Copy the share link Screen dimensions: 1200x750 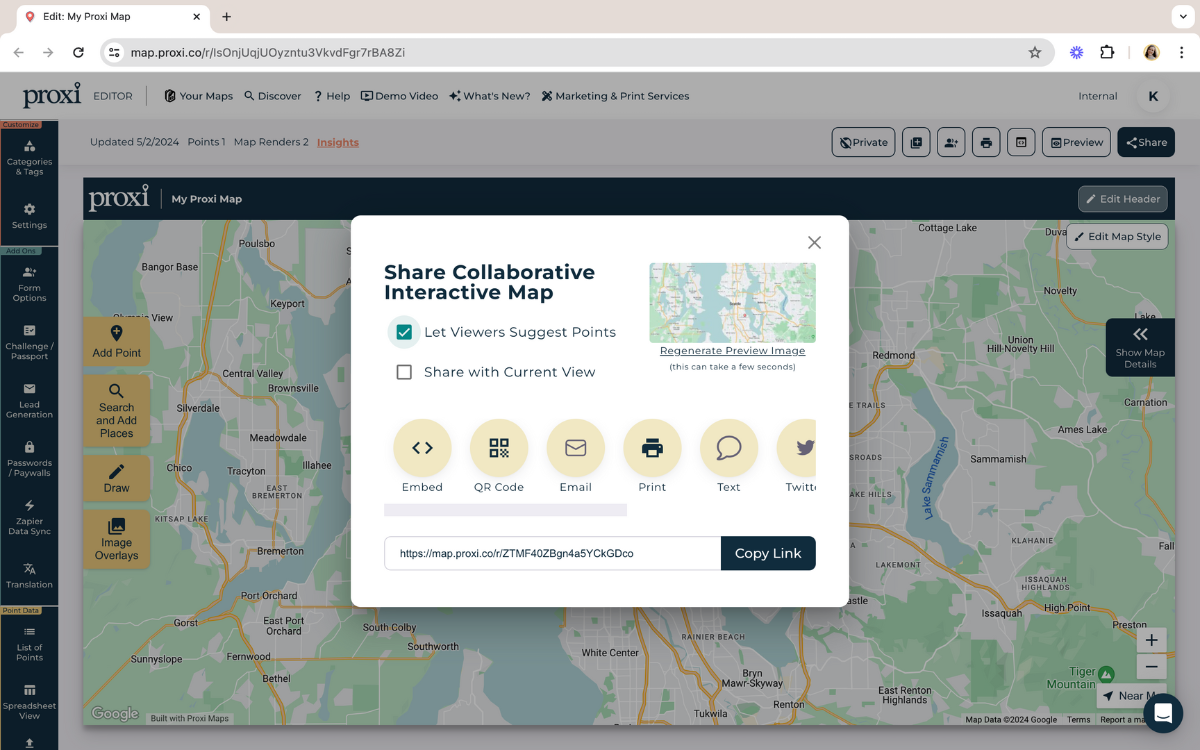coord(768,553)
